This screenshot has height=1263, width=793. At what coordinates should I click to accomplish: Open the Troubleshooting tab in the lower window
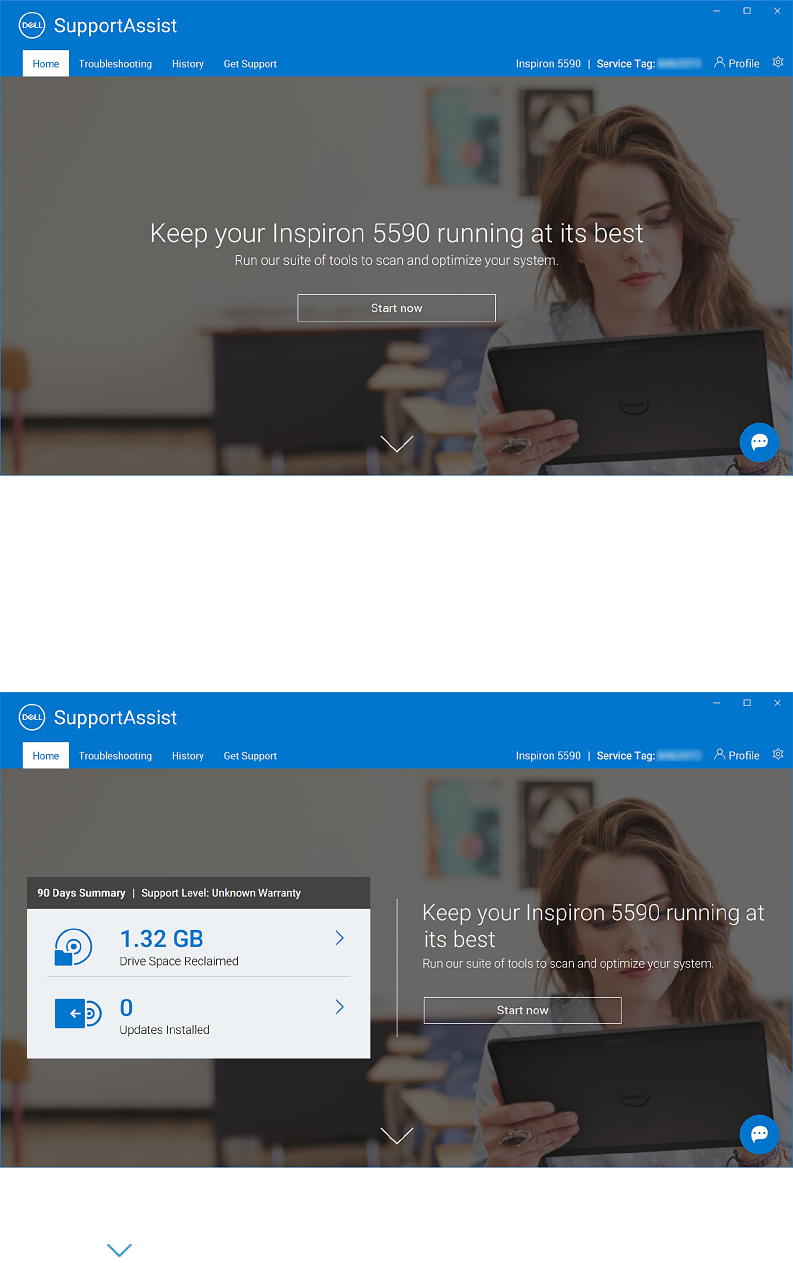click(116, 756)
